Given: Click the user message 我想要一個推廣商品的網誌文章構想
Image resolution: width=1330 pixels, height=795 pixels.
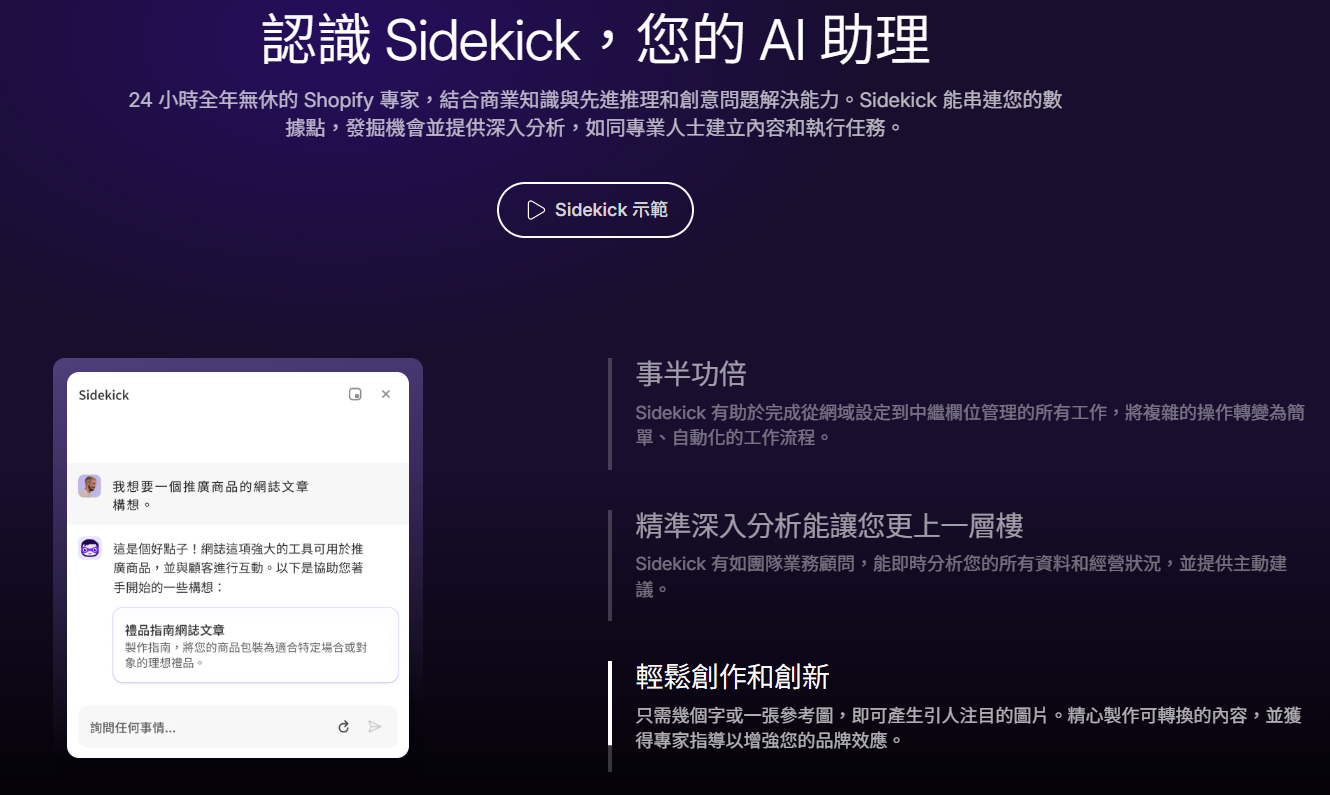Looking at the screenshot, I should [211, 495].
